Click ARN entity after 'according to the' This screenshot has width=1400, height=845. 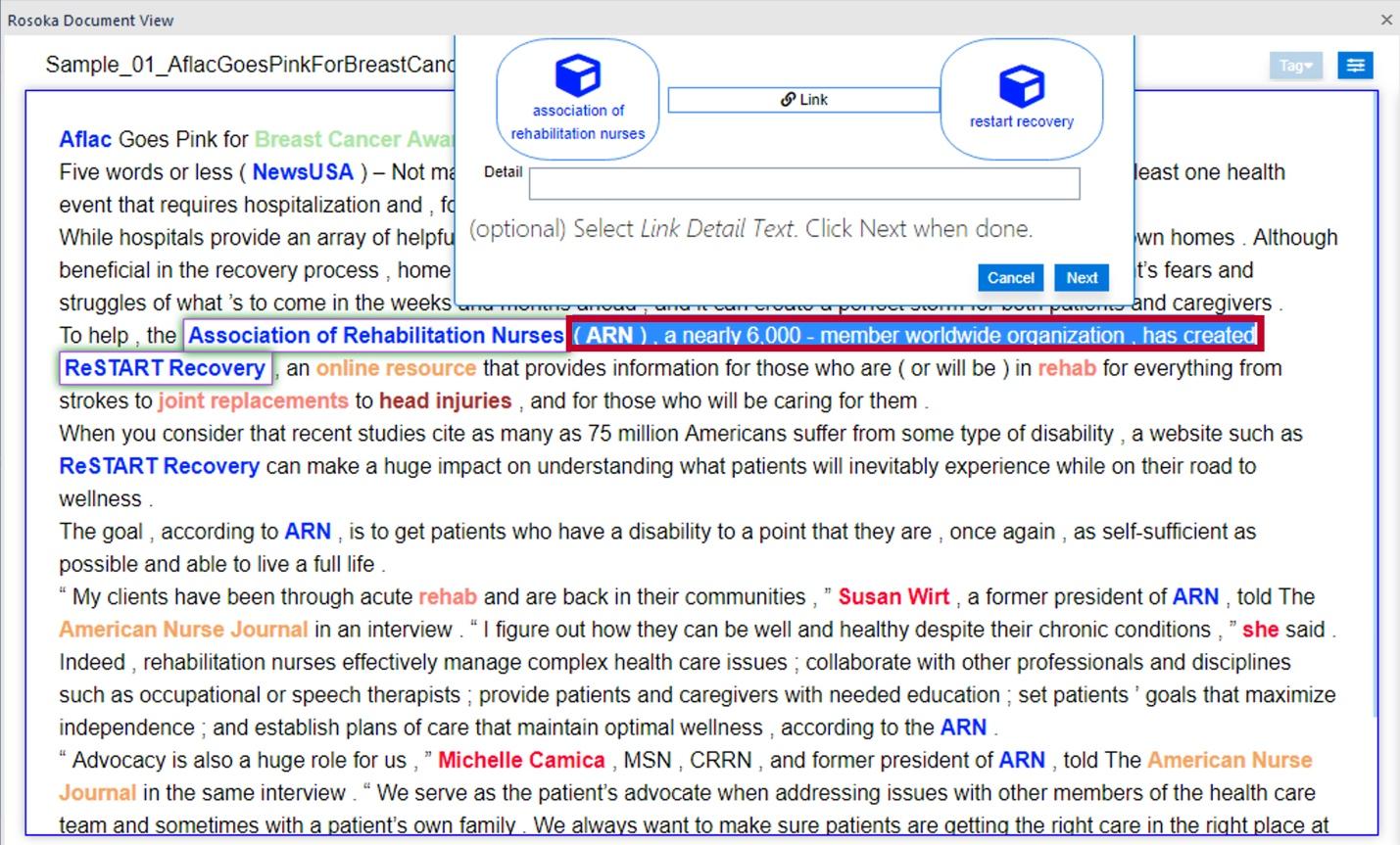click(963, 728)
